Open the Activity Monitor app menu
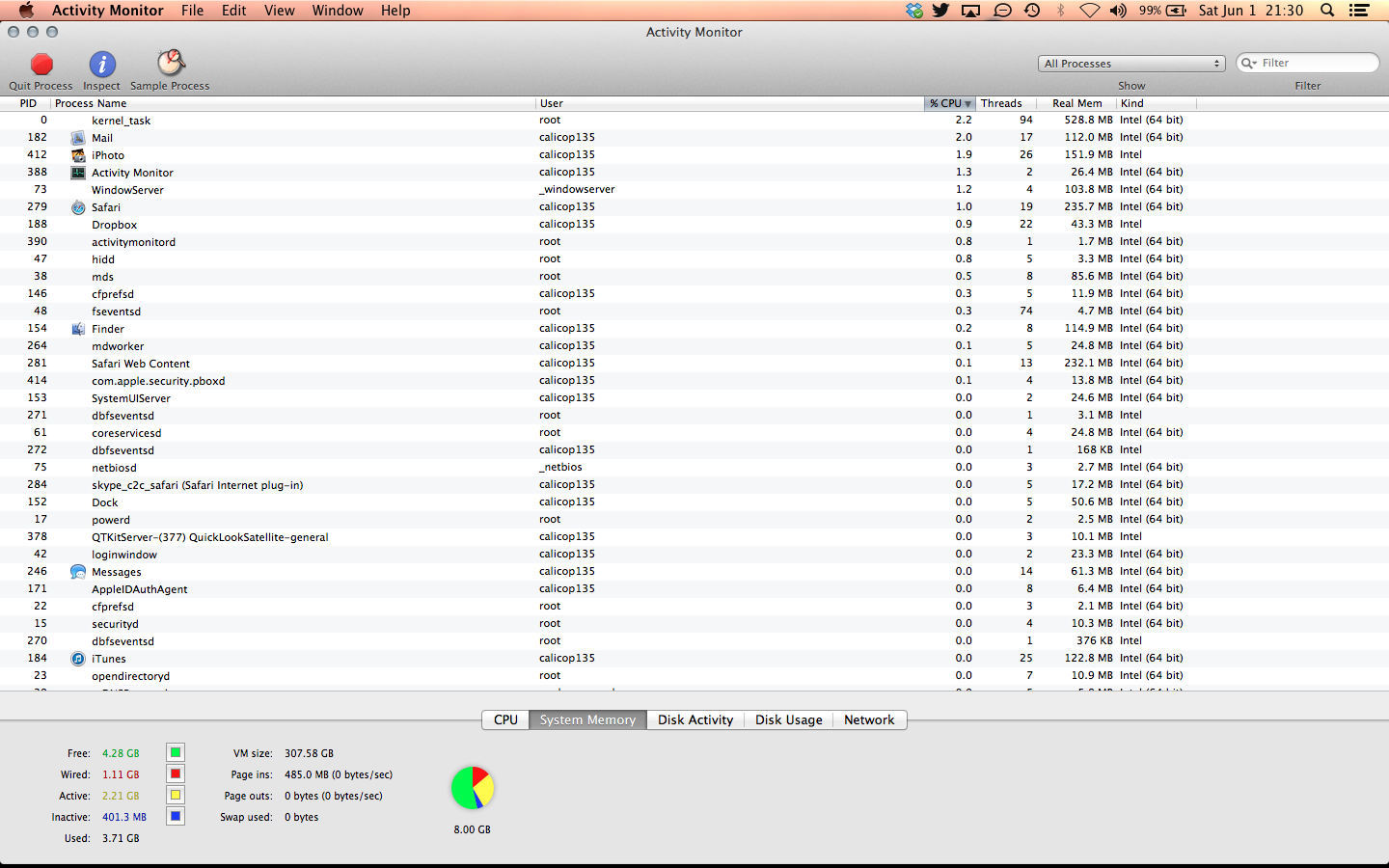1389x868 pixels. [x=108, y=10]
